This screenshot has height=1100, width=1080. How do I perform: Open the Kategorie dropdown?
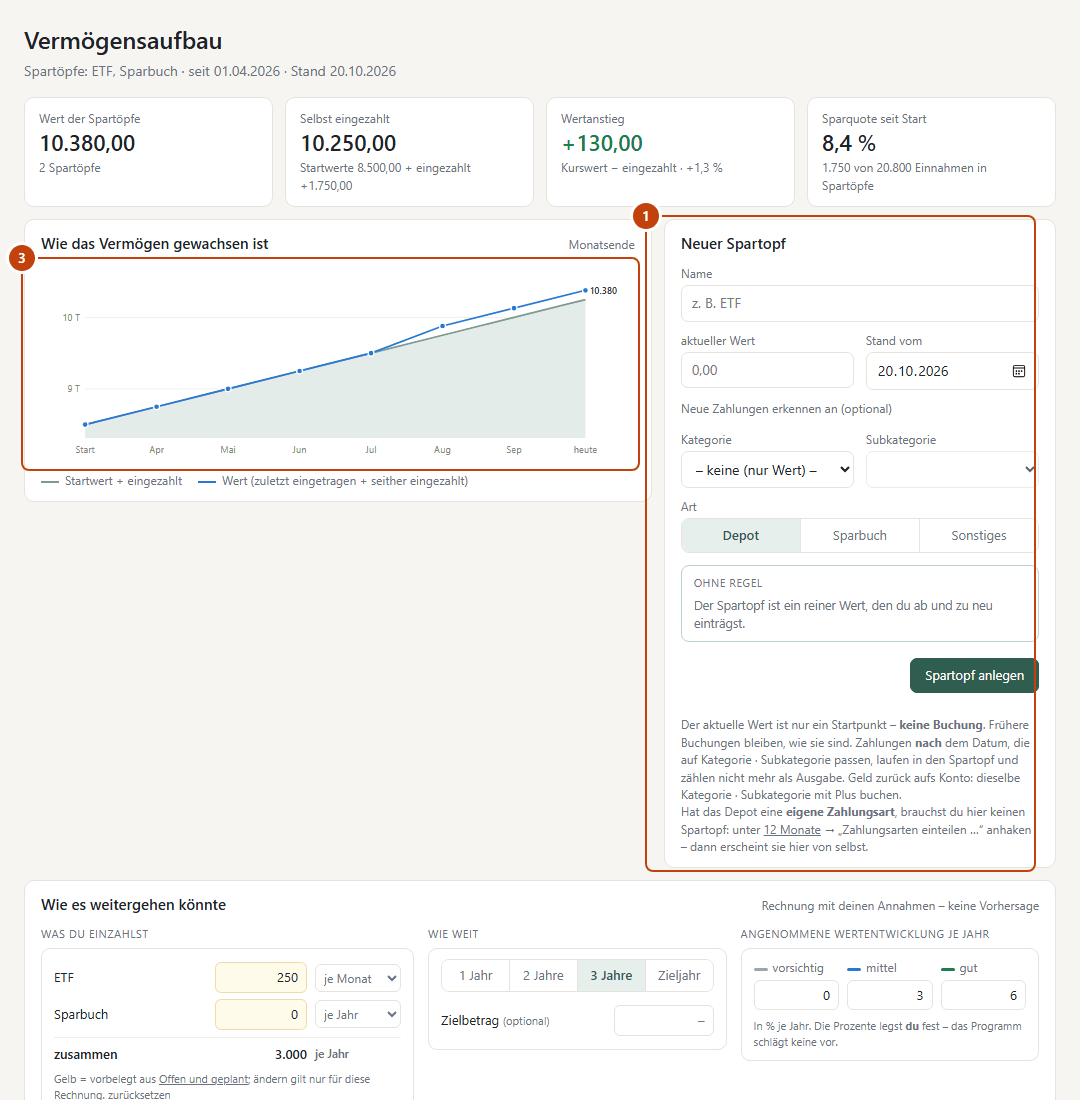[767, 470]
